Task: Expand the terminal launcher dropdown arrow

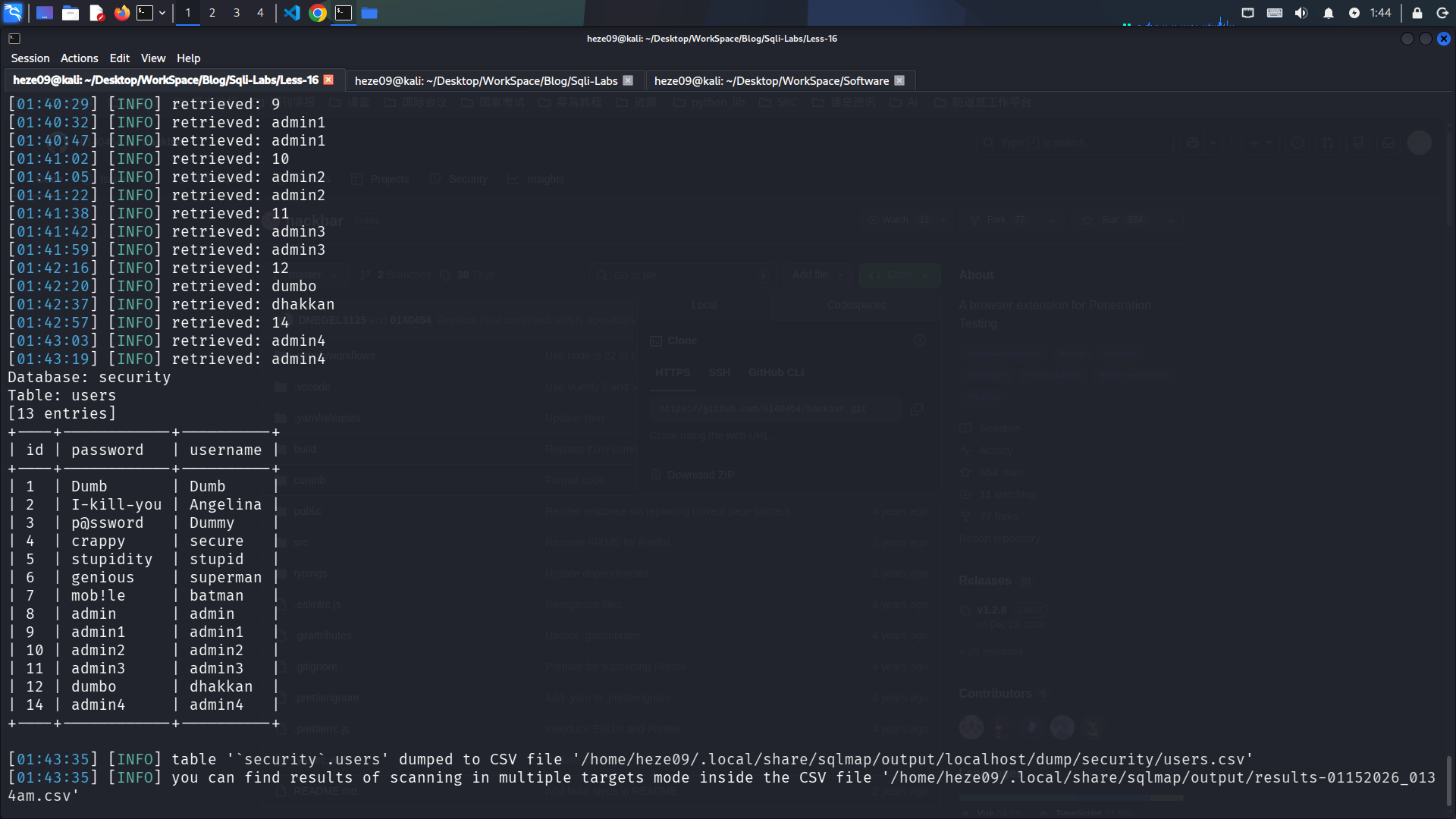Action: 162,13
